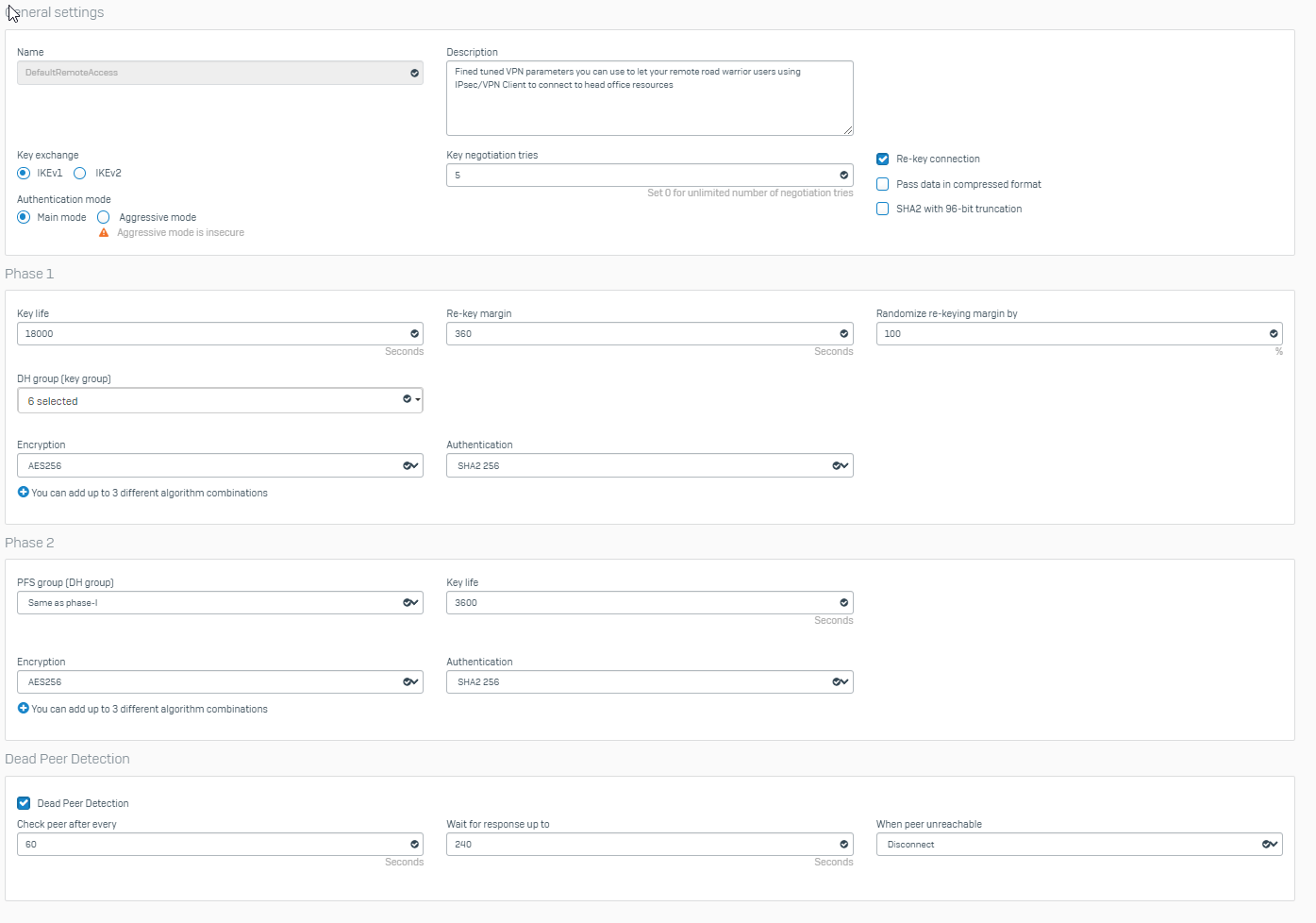The height and width of the screenshot is (923, 1316).
Task: Select Aggressive mode authentication
Action: [x=104, y=218]
